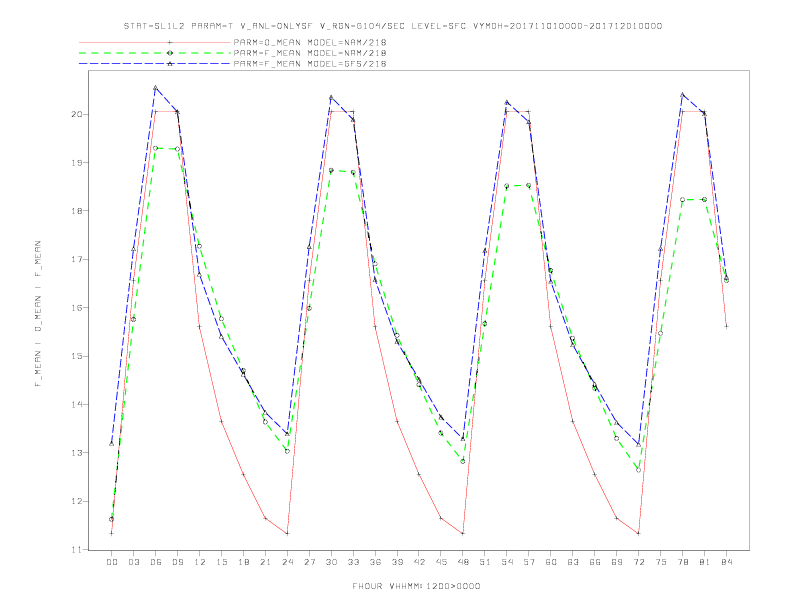Select legend entry PARM=F_MEAN MODEL=GFS/218
This screenshot has height=612, width=792.
[310, 64]
